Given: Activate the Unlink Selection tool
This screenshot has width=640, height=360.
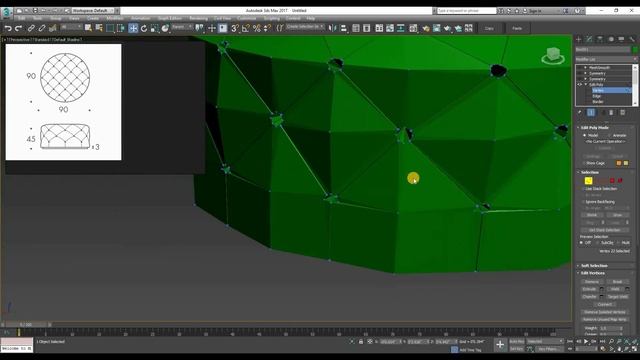Looking at the screenshot, I should coord(42,28).
